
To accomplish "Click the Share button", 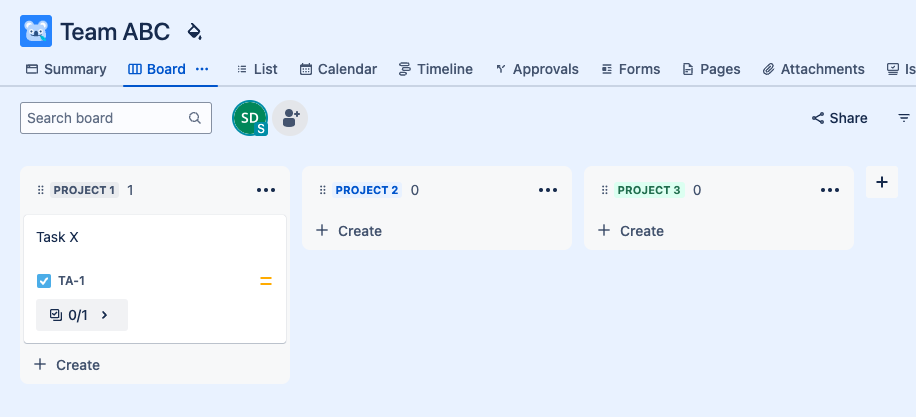I will point(839,118).
